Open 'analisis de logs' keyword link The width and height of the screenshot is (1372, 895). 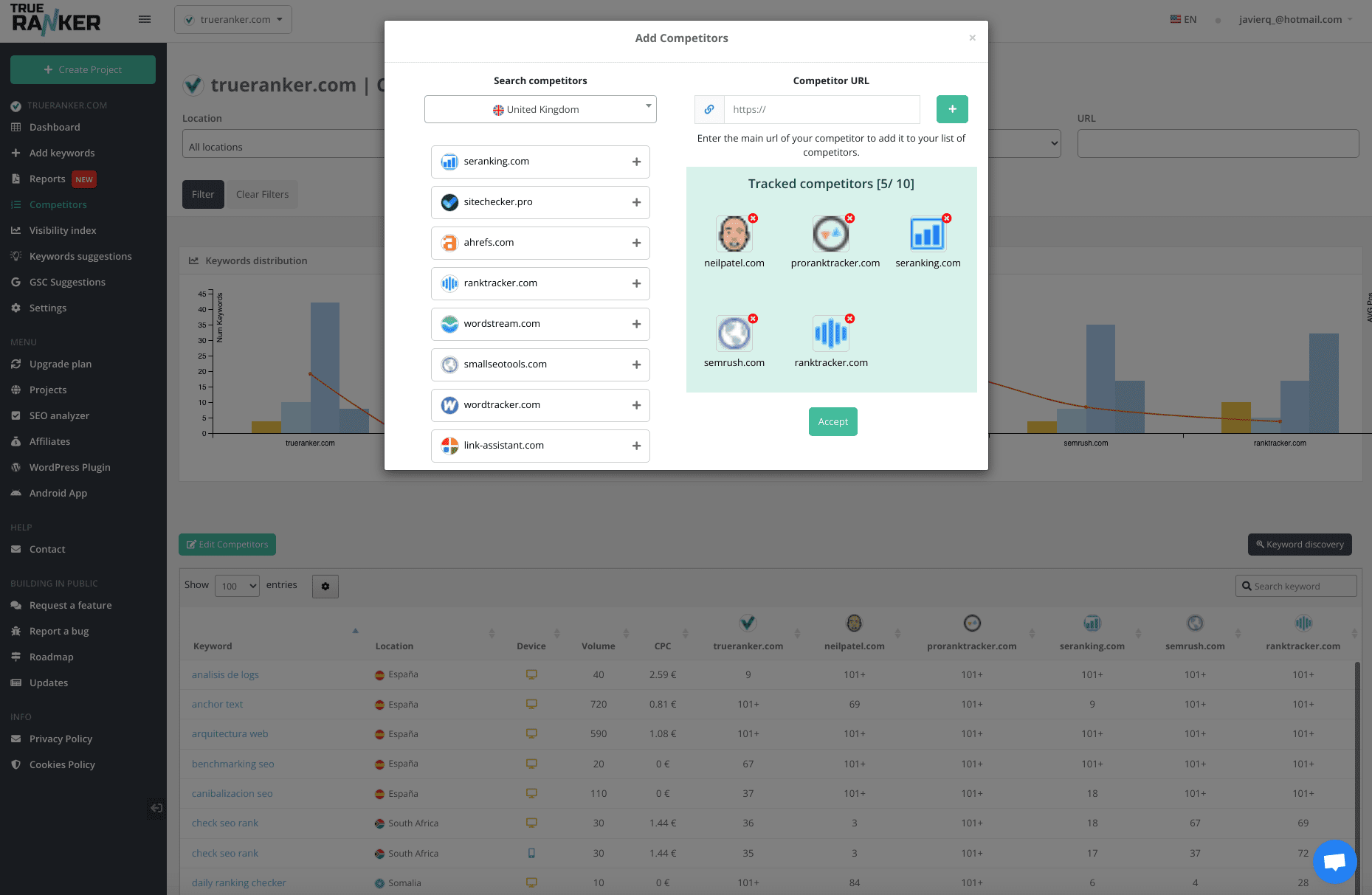225,674
